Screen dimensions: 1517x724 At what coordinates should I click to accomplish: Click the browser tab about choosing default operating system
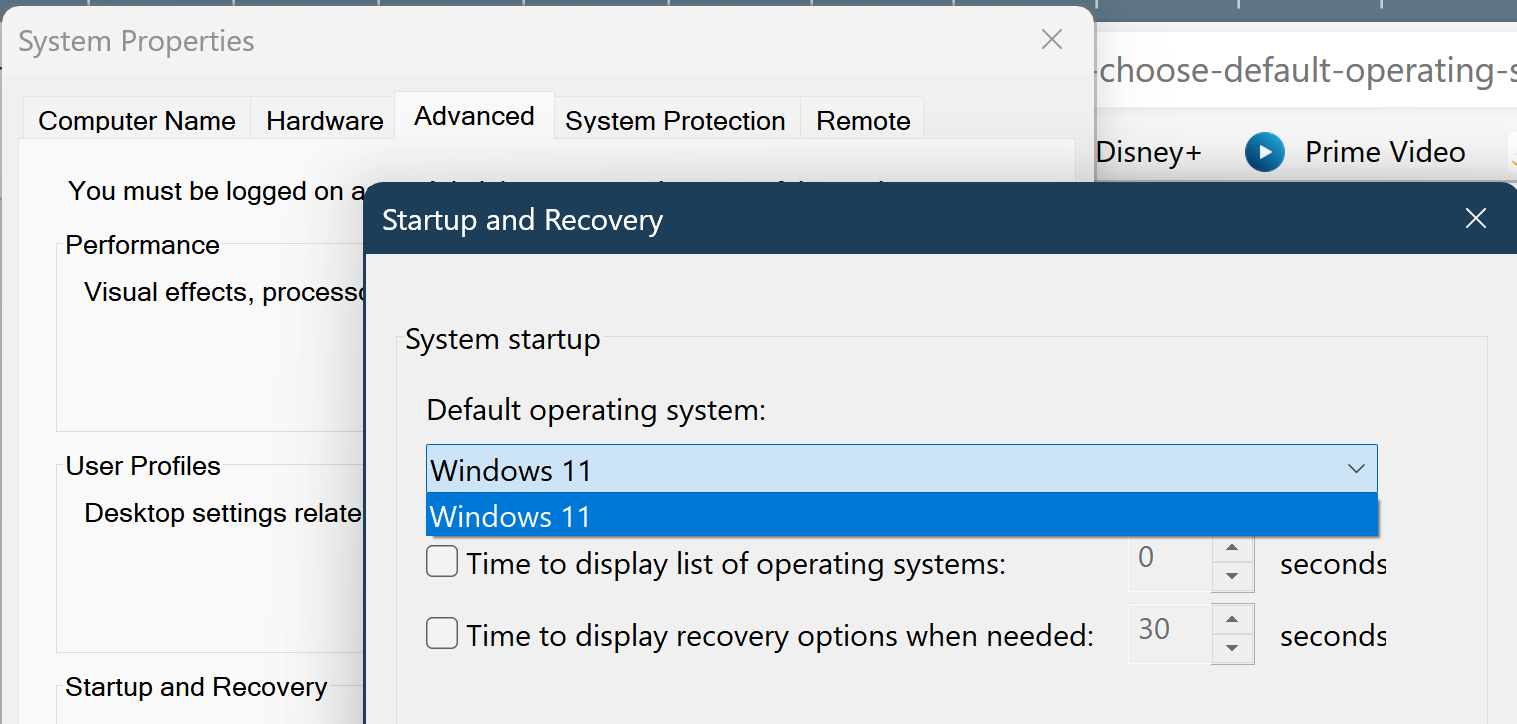tap(1300, 70)
